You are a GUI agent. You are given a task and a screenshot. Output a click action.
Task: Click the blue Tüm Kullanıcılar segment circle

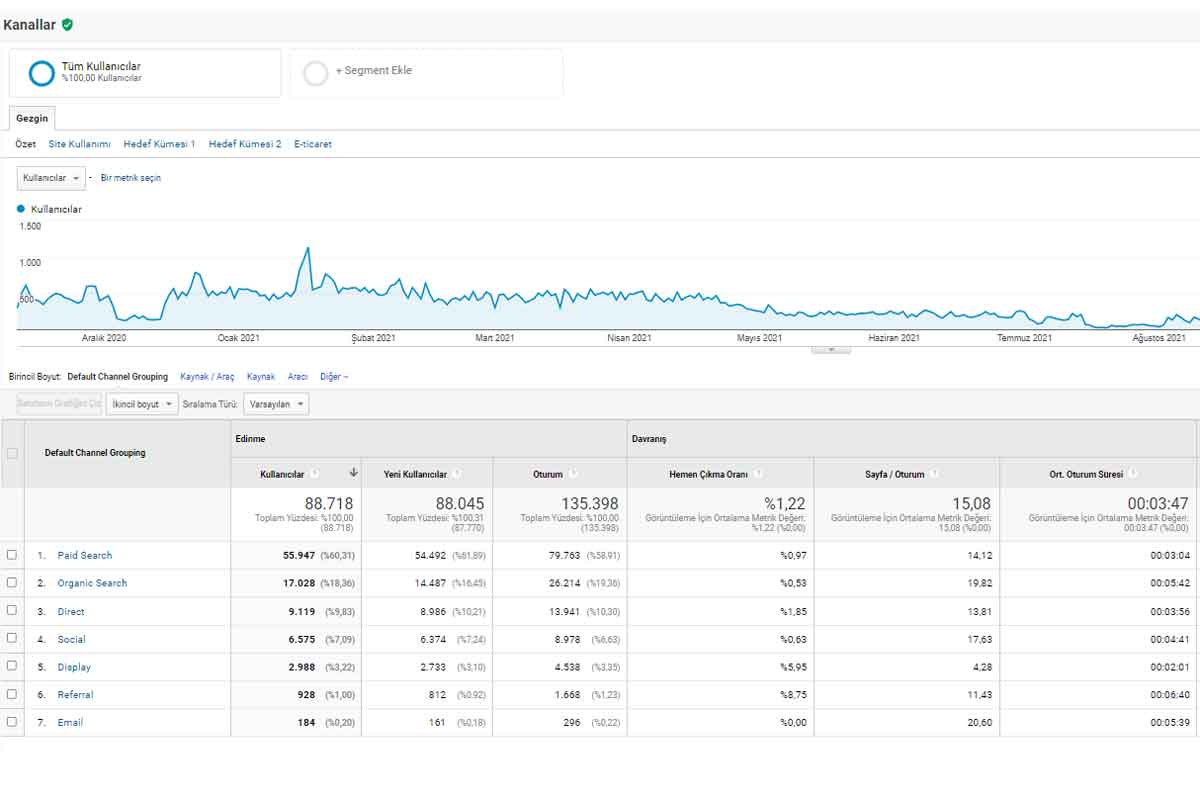tap(42, 73)
